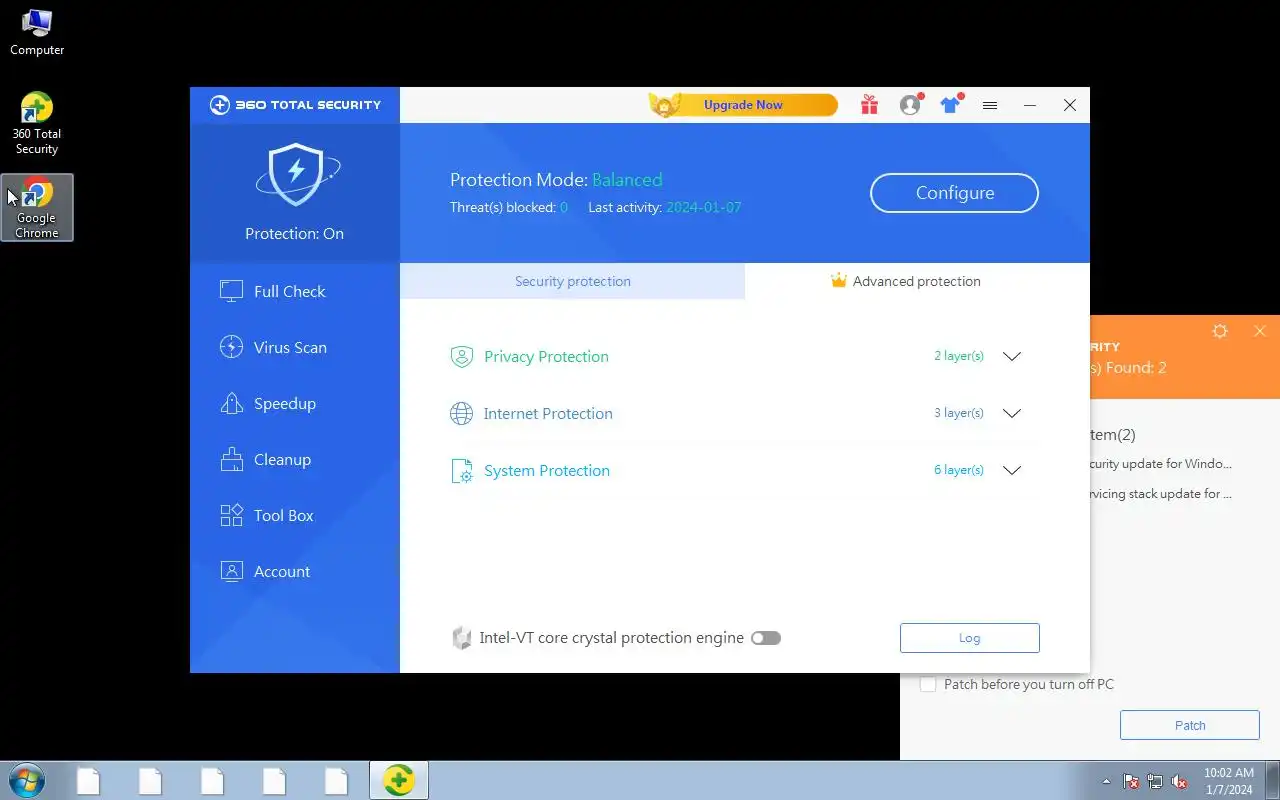Click the network tray icon
This screenshot has height=800, width=1280.
[1155, 781]
